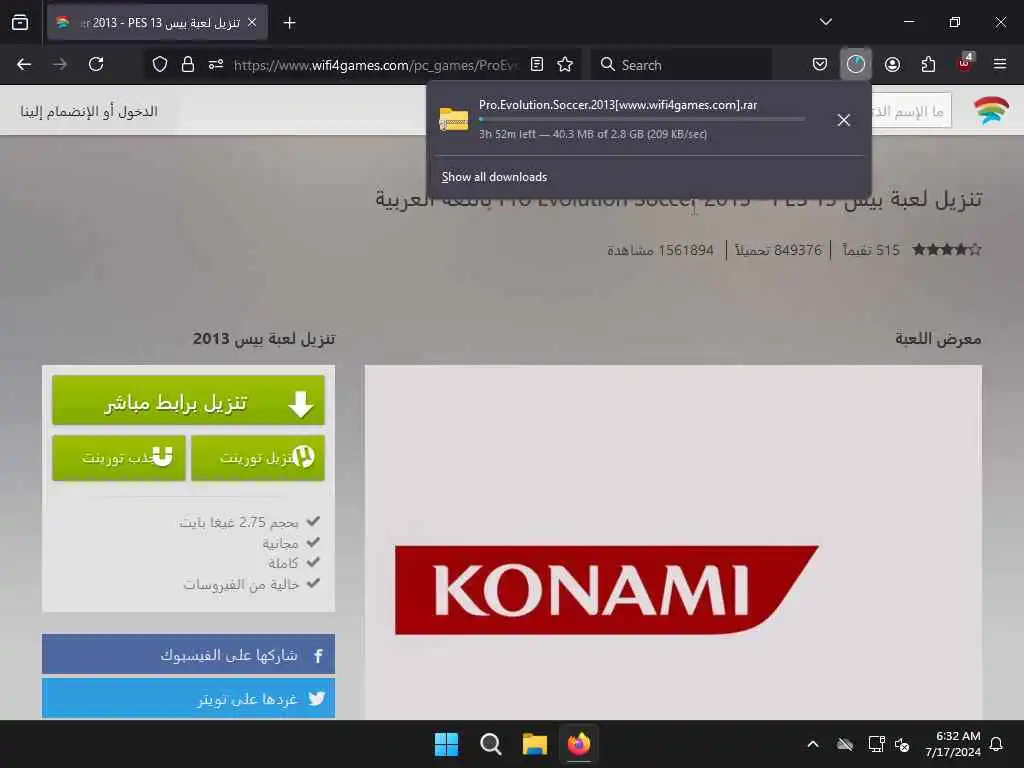Go back to previous page
This screenshot has height=768, width=1024.
[24, 64]
